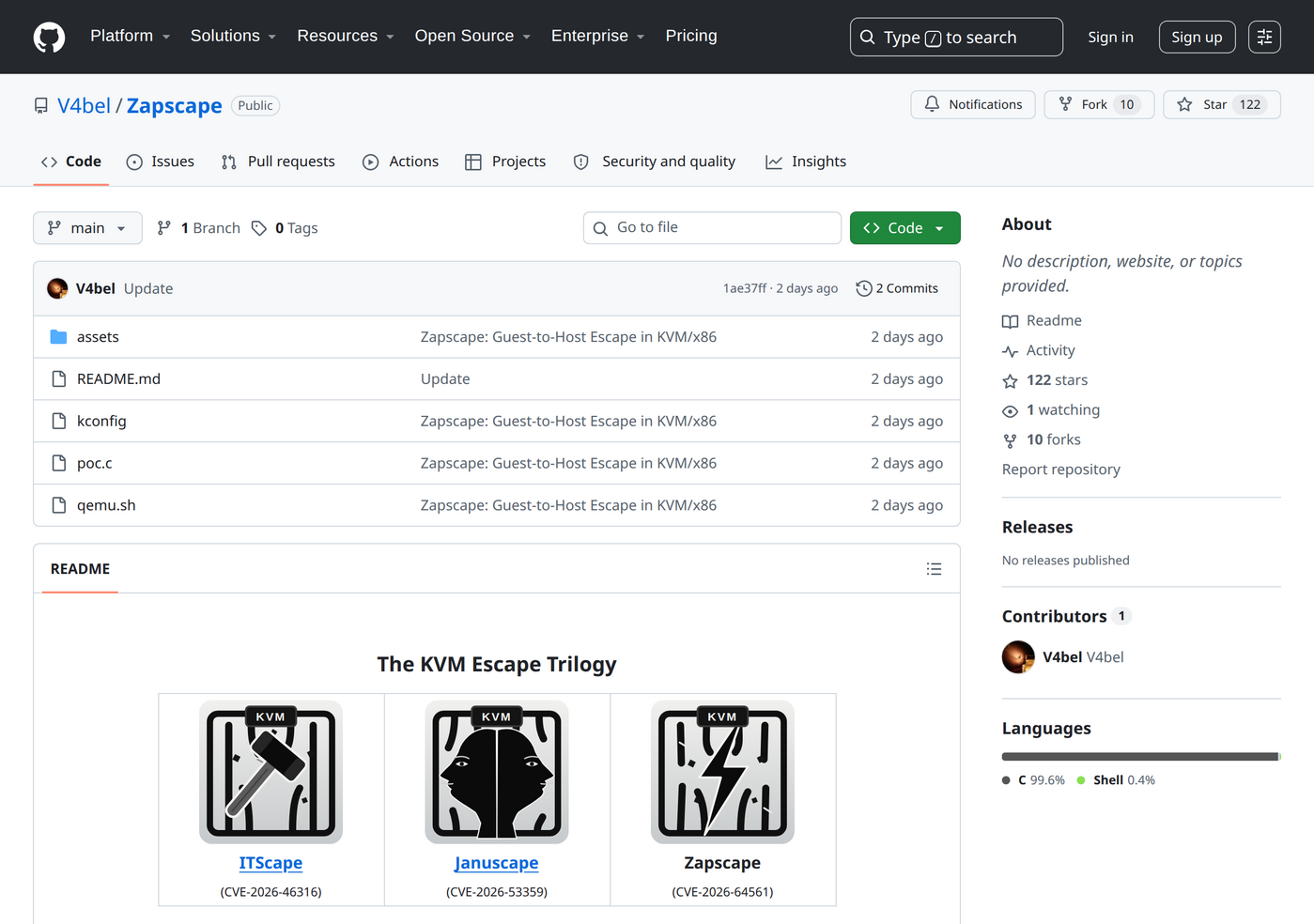Select the Code tab
Viewport: 1314px width, 924px height.
pyautogui.click(x=71, y=162)
